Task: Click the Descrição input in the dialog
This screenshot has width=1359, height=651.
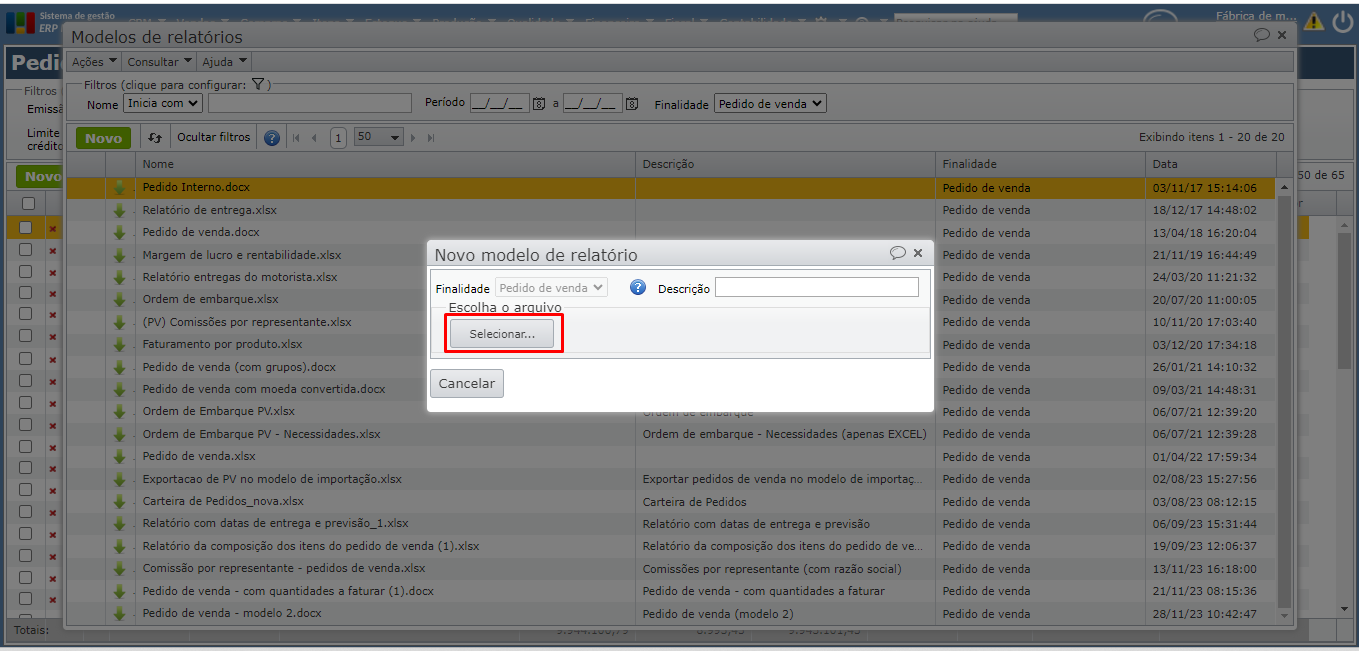Action: (x=816, y=288)
